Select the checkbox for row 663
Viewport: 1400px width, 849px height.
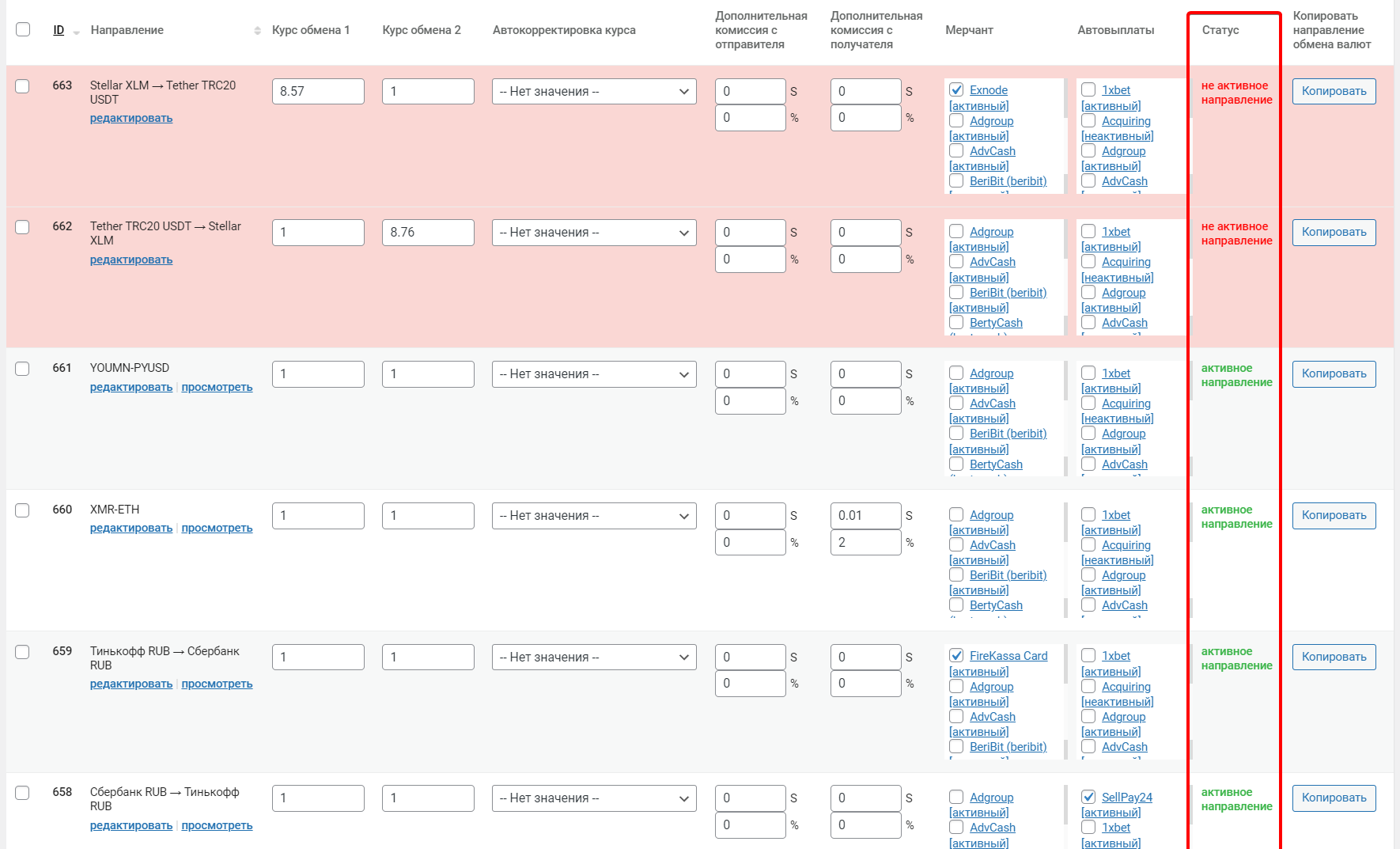(23, 86)
